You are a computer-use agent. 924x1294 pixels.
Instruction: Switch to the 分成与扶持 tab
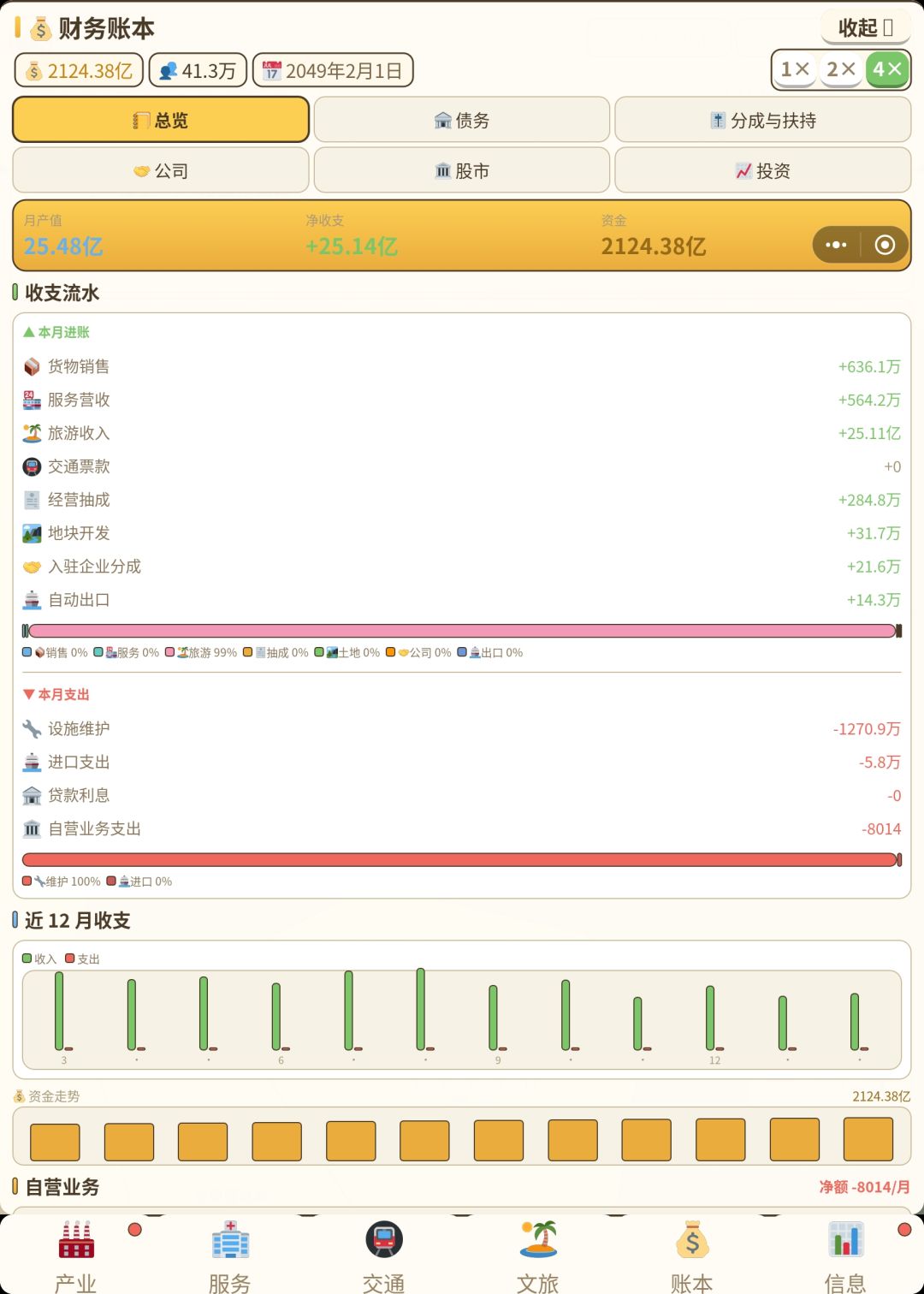pyautogui.click(x=763, y=120)
